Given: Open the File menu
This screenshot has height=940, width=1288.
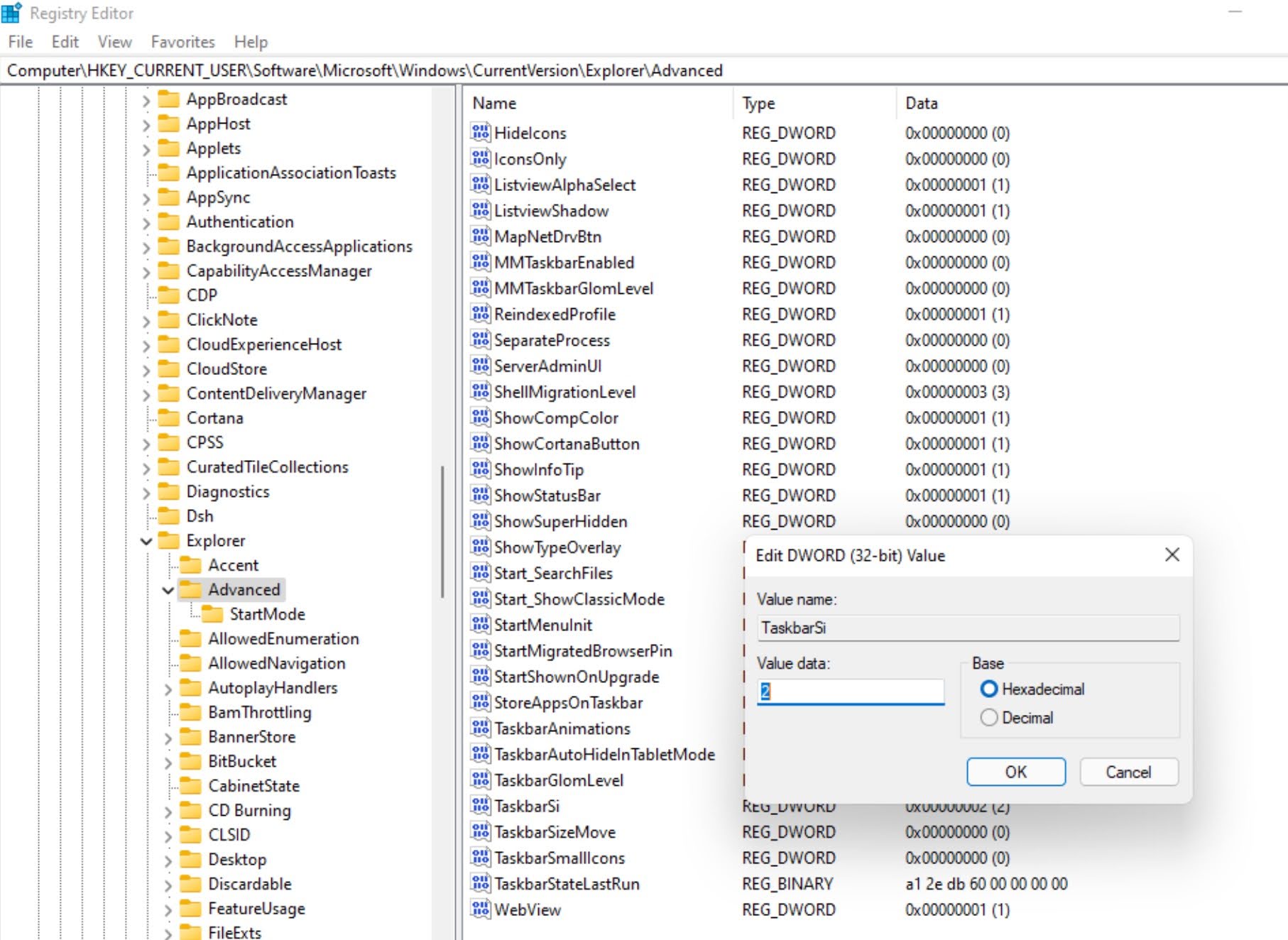Looking at the screenshot, I should [21, 42].
